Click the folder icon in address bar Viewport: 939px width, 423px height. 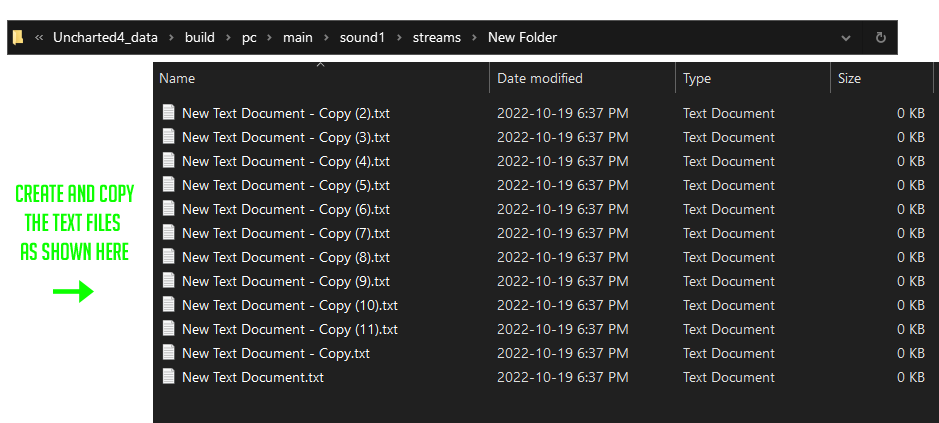[x=18, y=38]
